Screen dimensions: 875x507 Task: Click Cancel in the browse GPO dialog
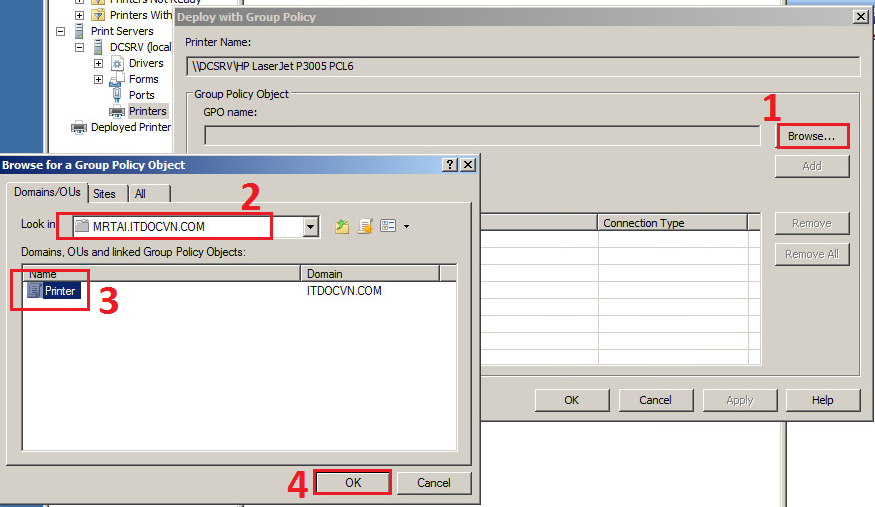pyautogui.click(x=434, y=482)
